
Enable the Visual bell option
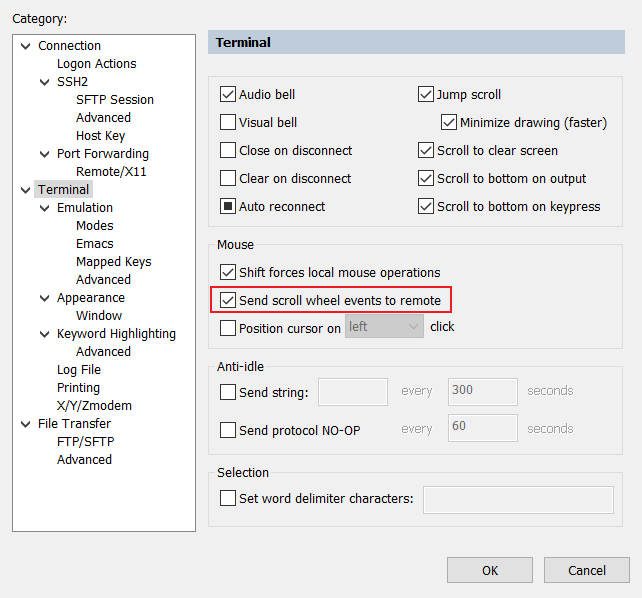(x=228, y=123)
